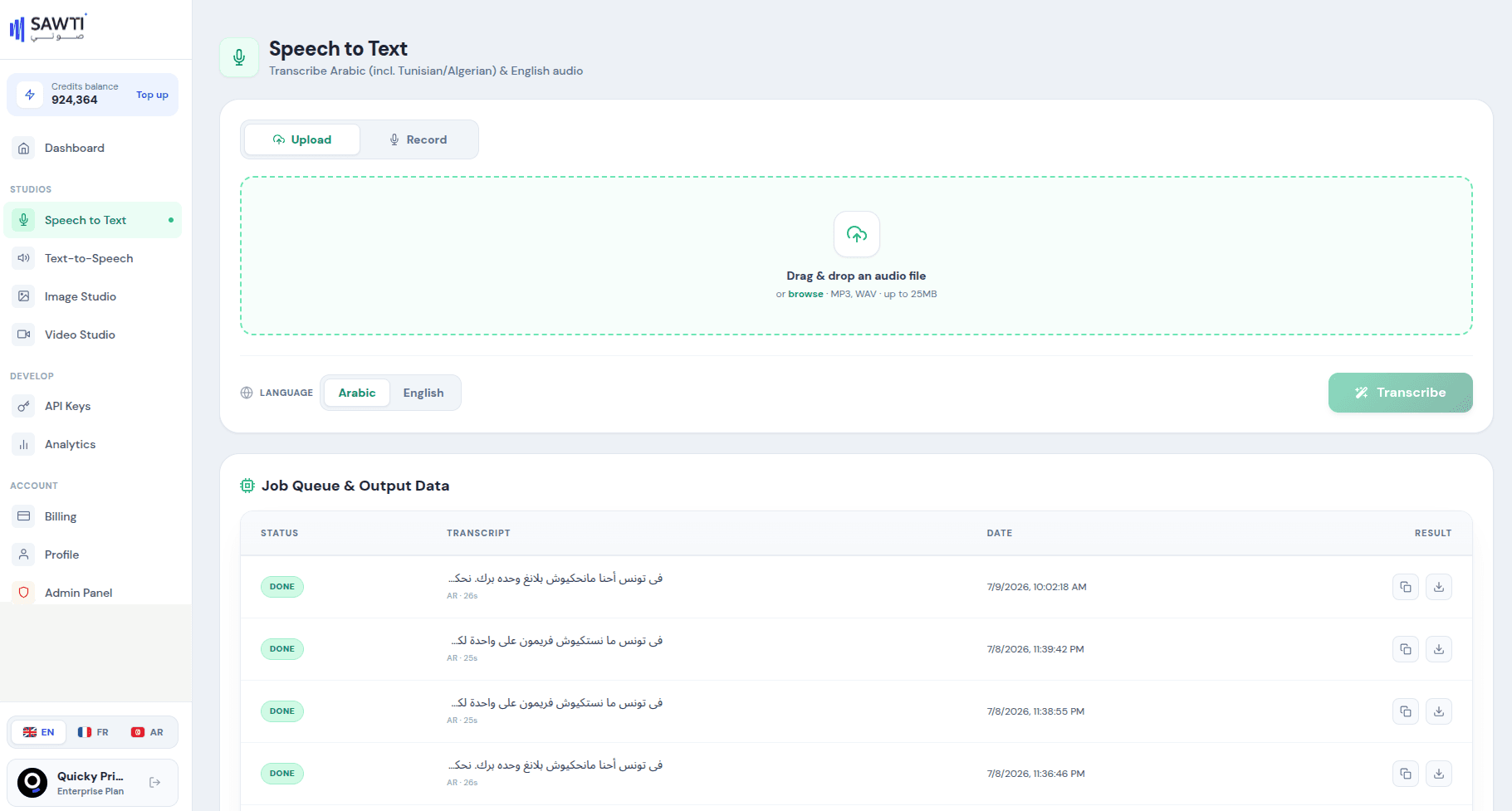Switch interface language to FR
1512x811 pixels.
tap(93, 732)
